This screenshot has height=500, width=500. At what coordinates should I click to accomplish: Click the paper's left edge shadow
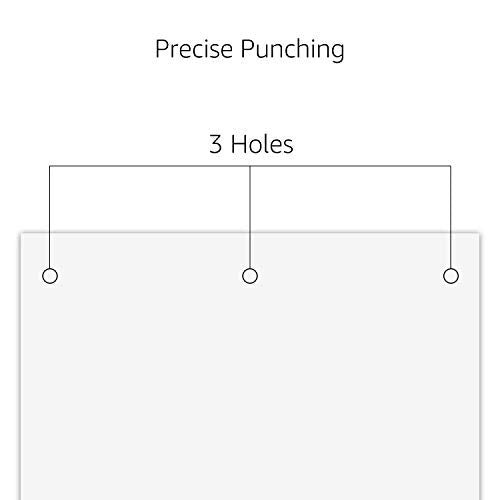click(x=20, y=367)
